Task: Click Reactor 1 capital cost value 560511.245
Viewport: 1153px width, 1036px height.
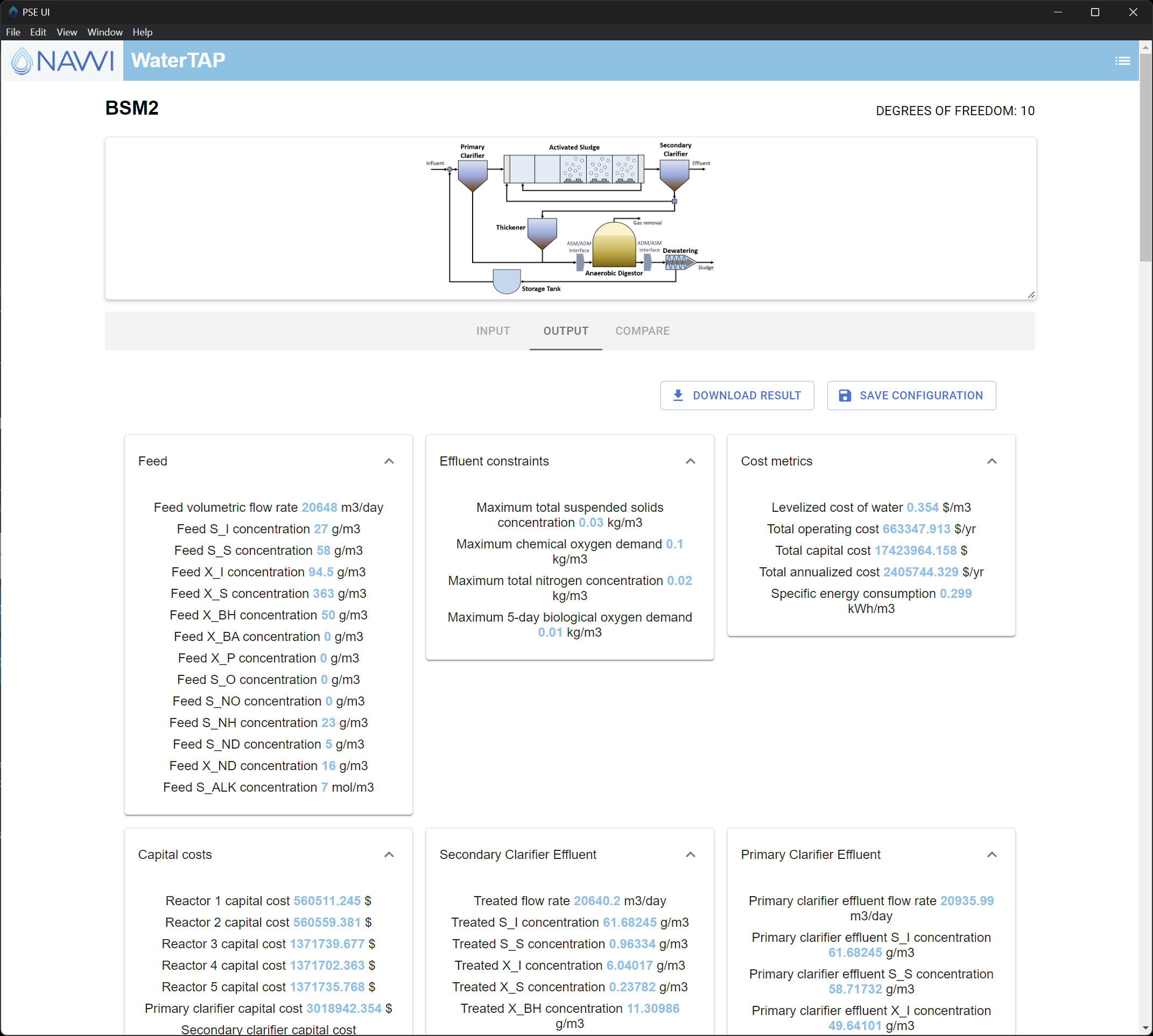Action: (x=327, y=900)
